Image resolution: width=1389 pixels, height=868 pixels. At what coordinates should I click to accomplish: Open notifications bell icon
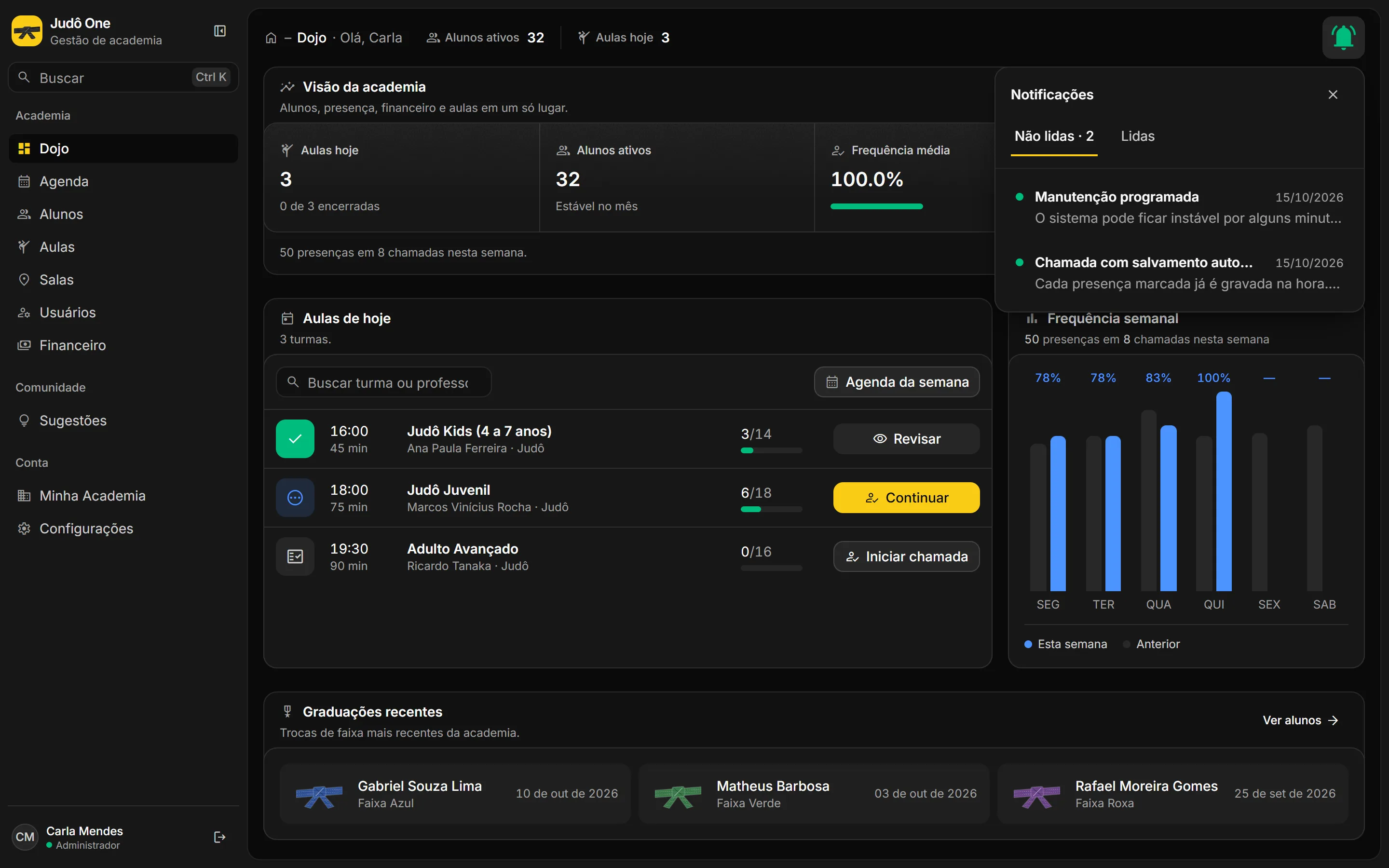pyautogui.click(x=1343, y=38)
